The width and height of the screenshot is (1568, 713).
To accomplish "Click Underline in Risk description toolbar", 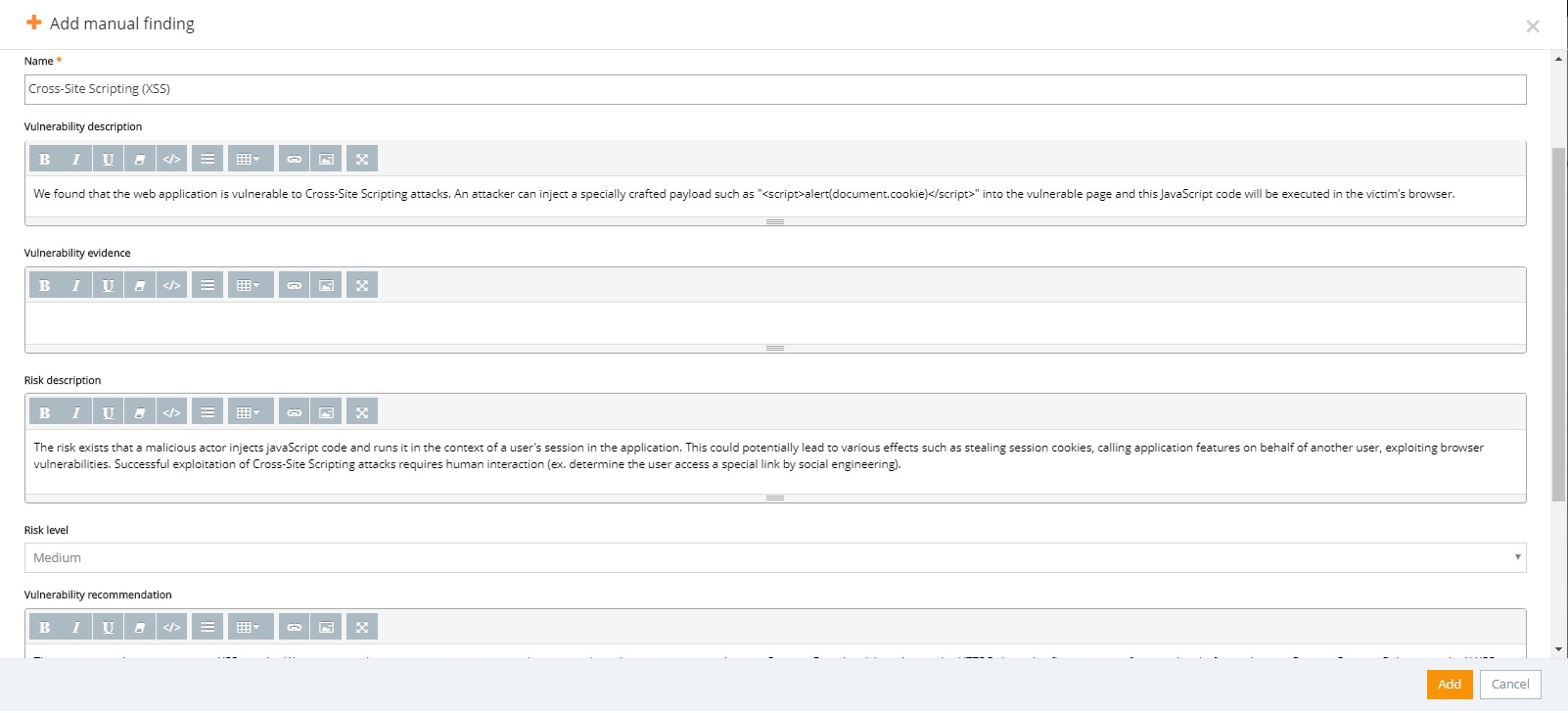I will [x=108, y=412].
